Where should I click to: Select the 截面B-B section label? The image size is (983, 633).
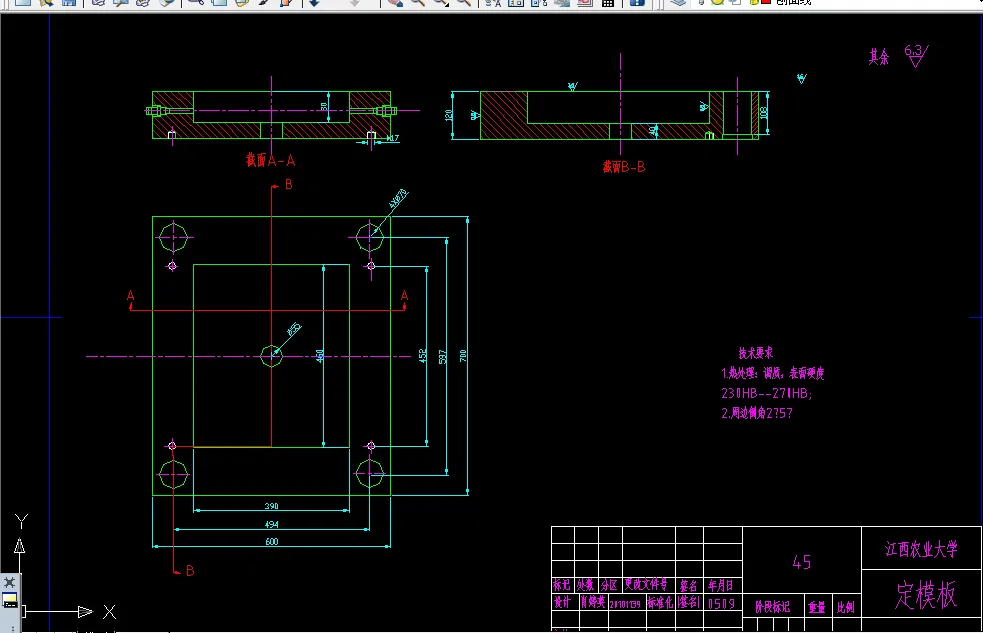(624, 167)
